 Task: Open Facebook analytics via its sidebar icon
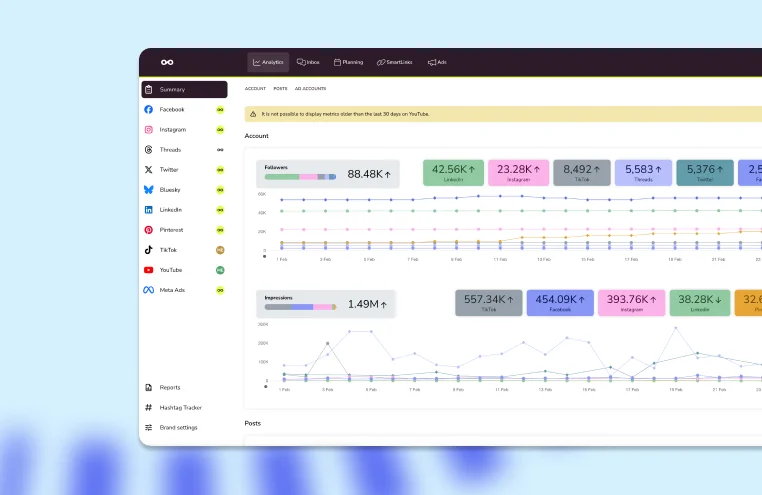click(x=148, y=110)
